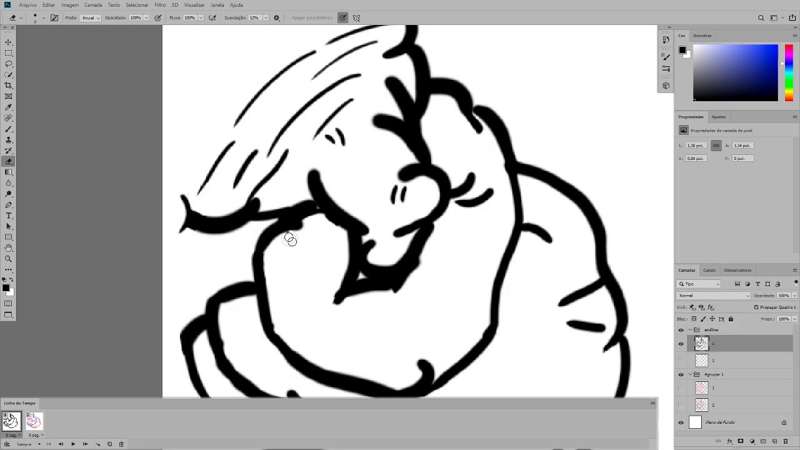Screen dimensions: 800x450
Task: Toggle the layer filter on/off switch
Action: pos(795,282)
